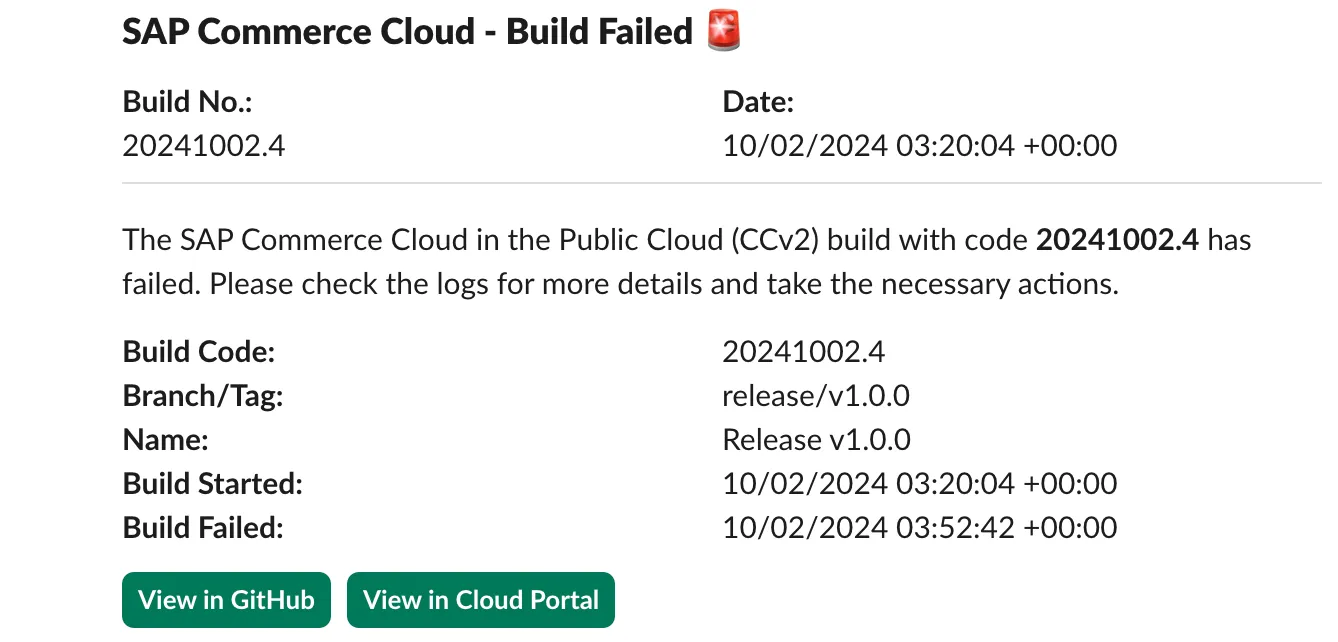Click the Branch/Tag label

(203, 396)
